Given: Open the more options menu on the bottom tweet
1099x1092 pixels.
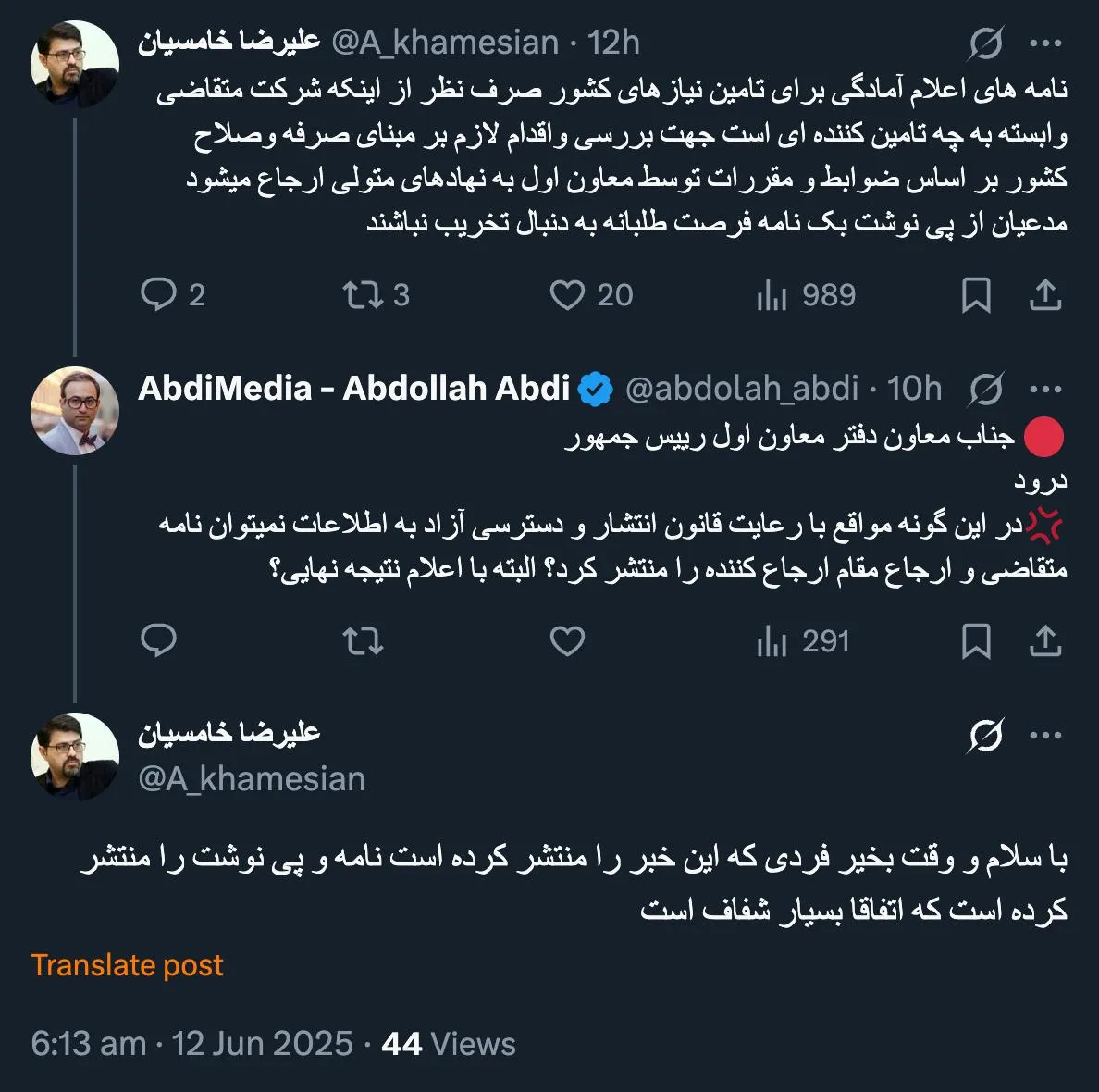Looking at the screenshot, I should coord(1046,734).
